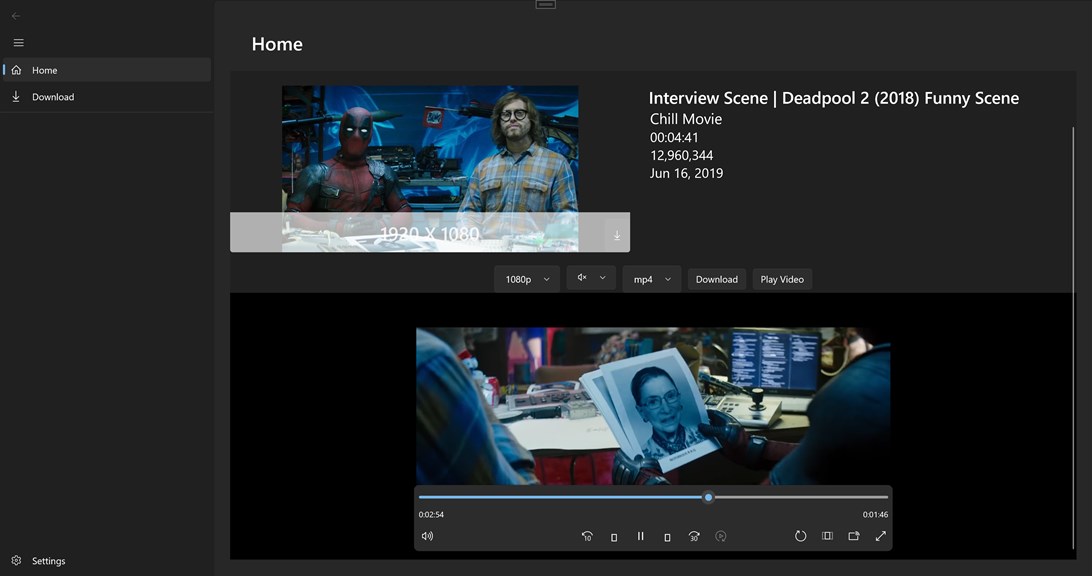This screenshot has height=576, width=1092.
Task: Open the 1080p quality dropdown
Action: [x=527, y=279]
